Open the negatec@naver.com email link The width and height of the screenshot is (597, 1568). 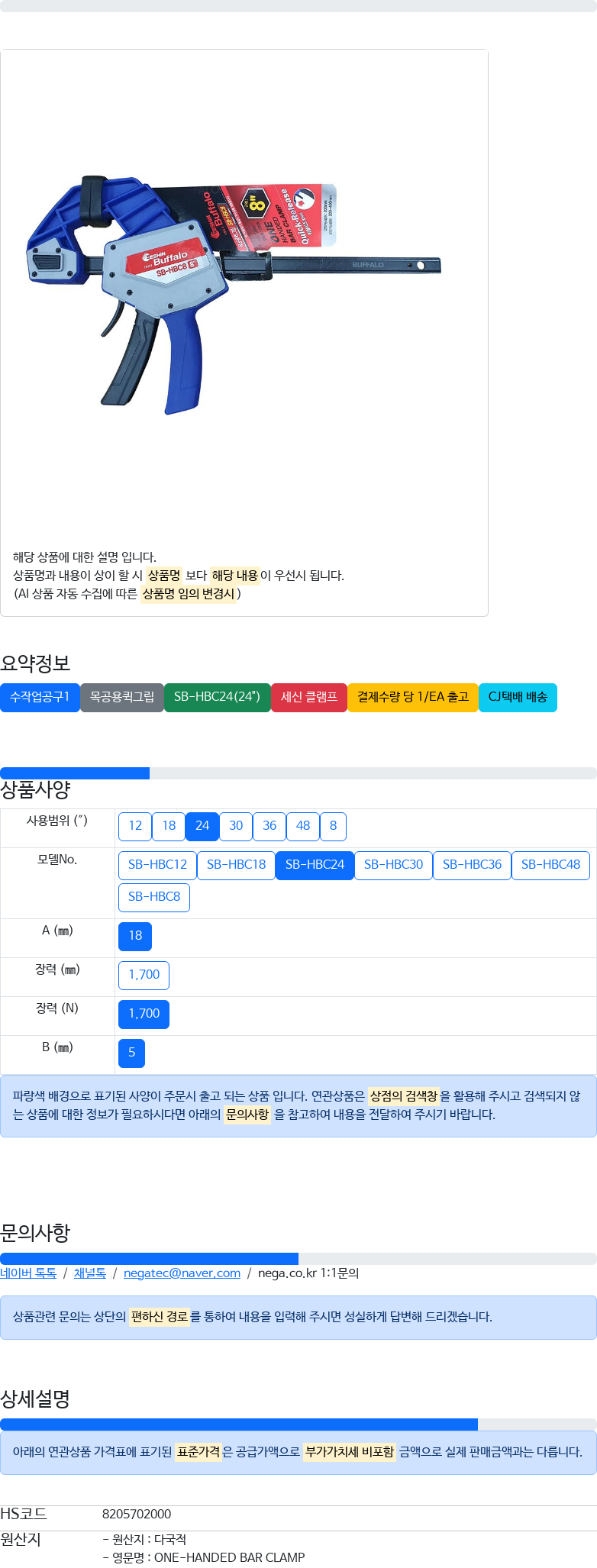(182, 1273)
